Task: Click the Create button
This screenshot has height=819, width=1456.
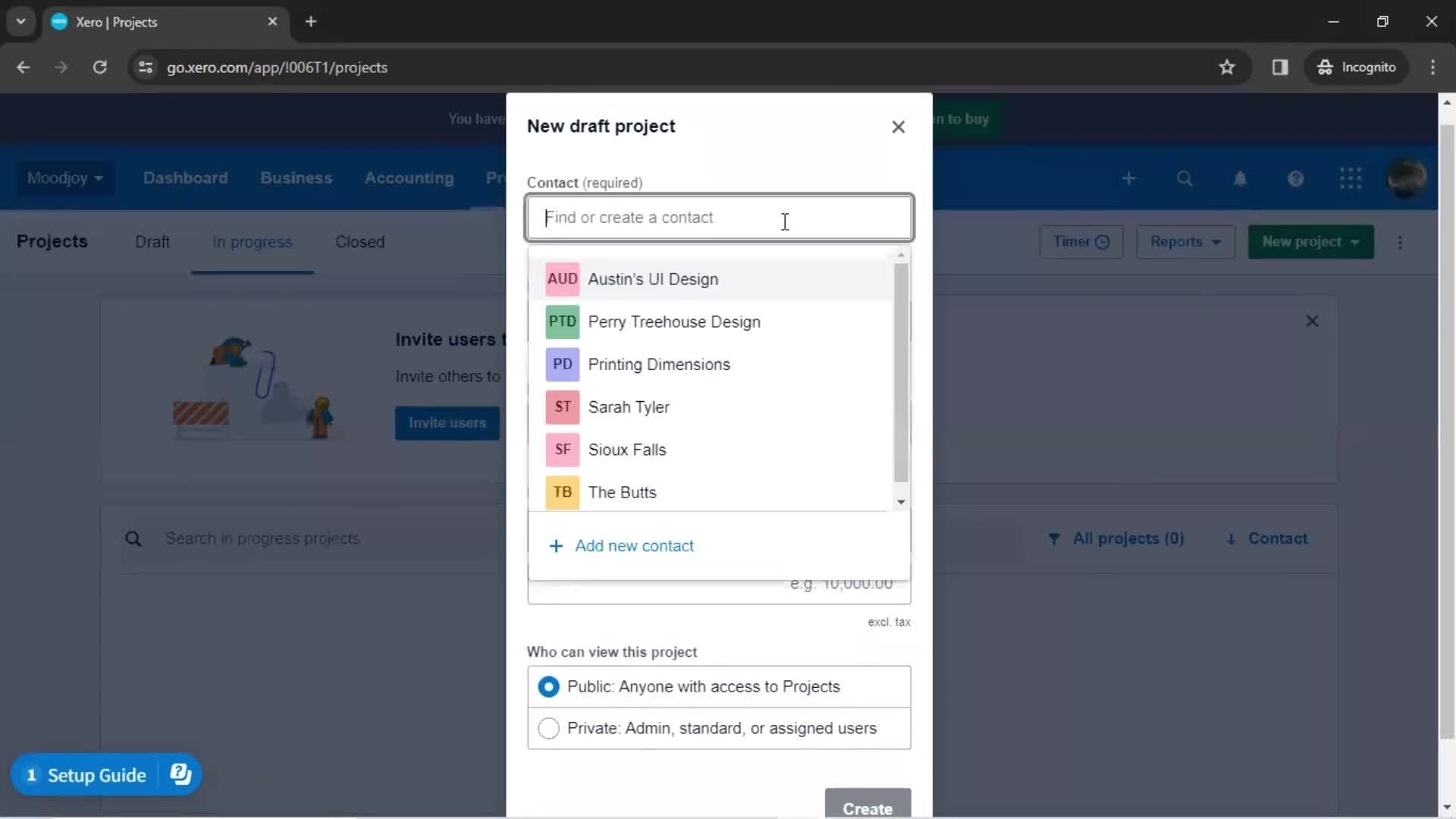Action: [868, 805]
